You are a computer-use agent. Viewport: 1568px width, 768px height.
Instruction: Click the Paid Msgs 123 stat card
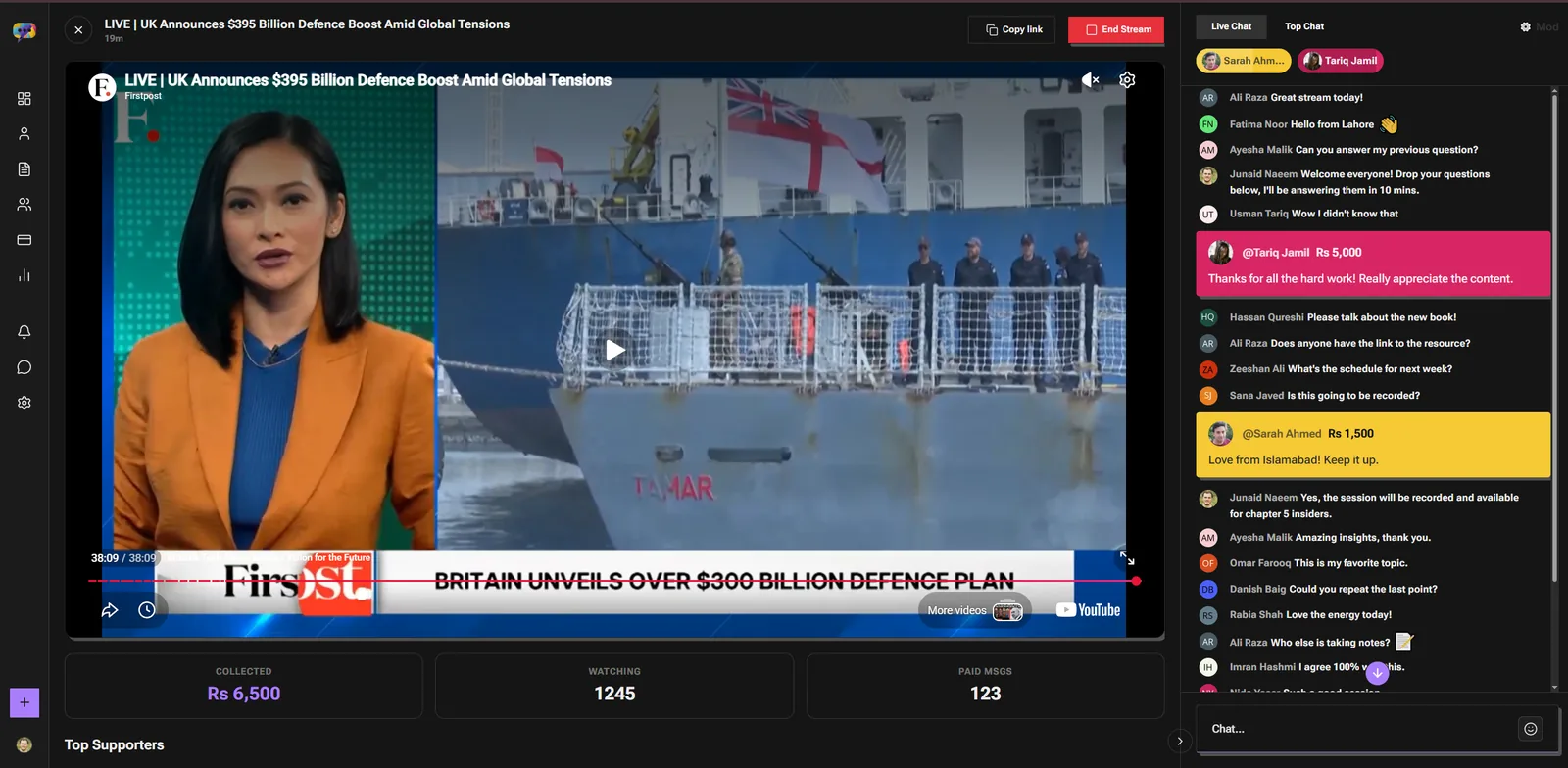[x=985, y=686]
